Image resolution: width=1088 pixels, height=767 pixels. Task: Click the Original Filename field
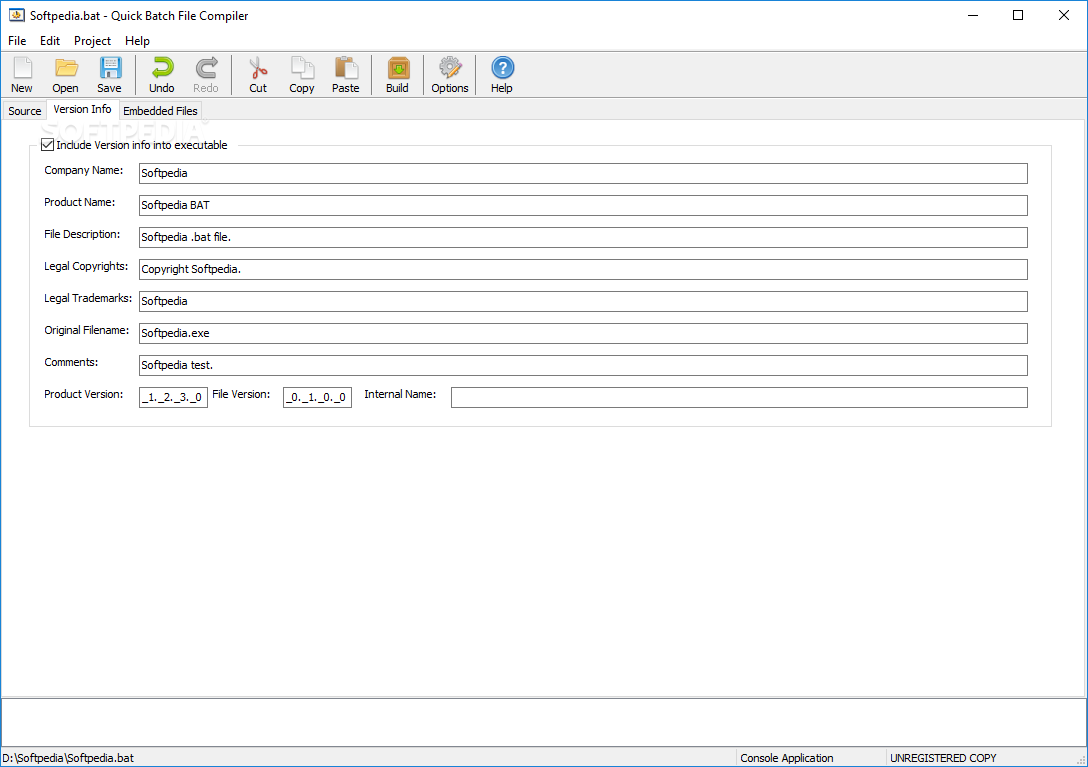pos(583,333)
